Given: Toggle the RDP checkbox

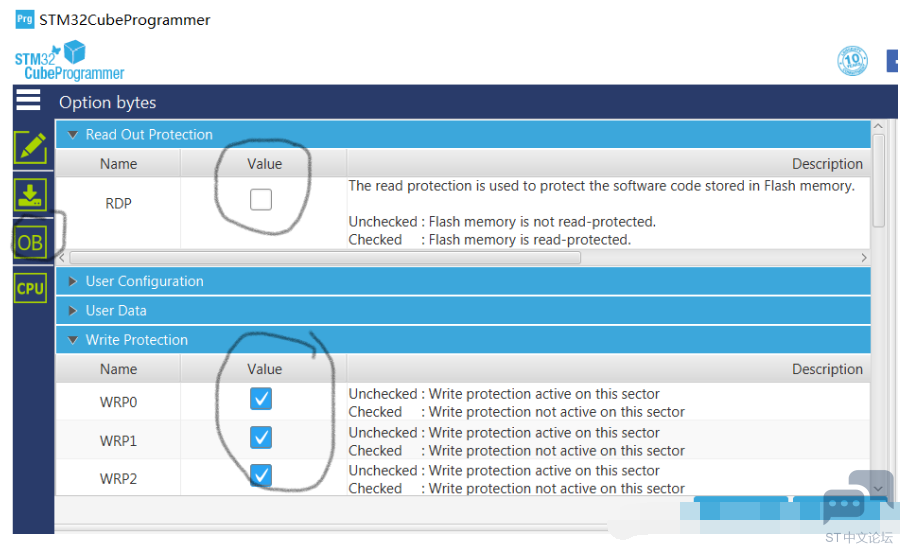Looking at the screenshot, I should click(261, 200).
